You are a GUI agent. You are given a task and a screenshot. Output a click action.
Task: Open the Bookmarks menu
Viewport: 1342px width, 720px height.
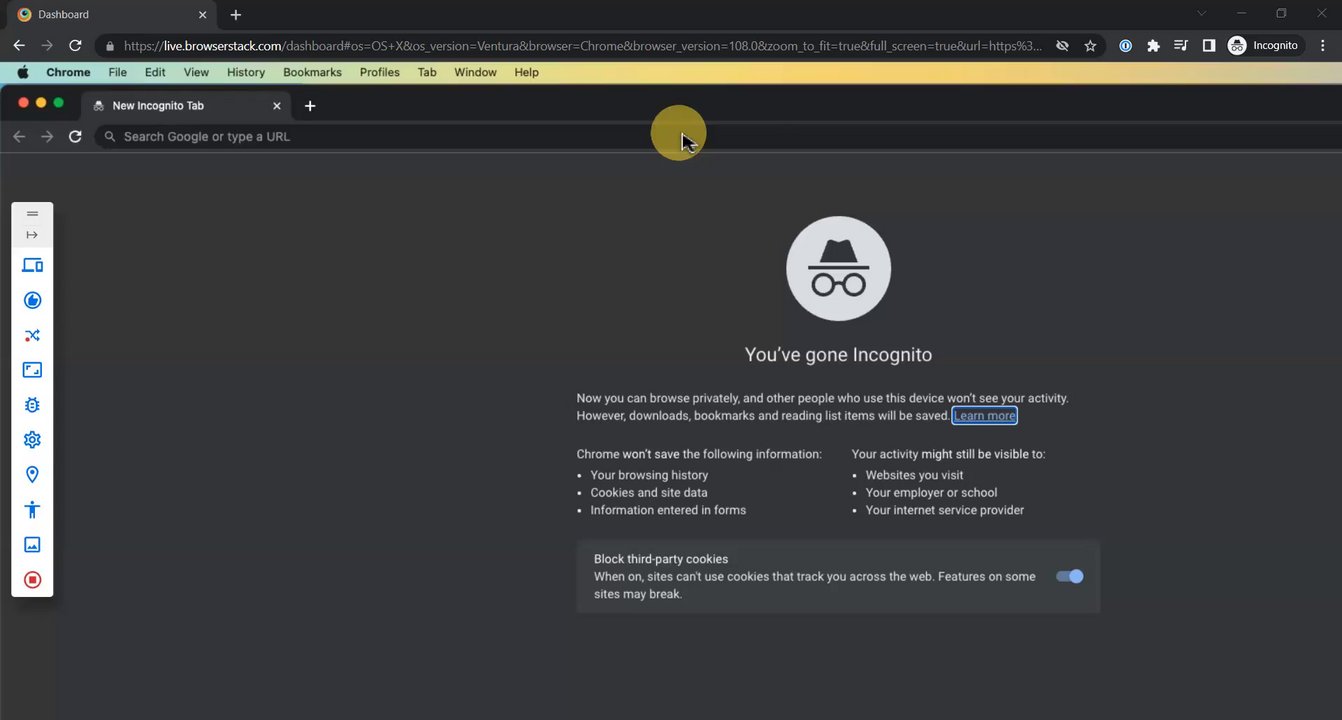pyautogui.click(x=312, y=72)
